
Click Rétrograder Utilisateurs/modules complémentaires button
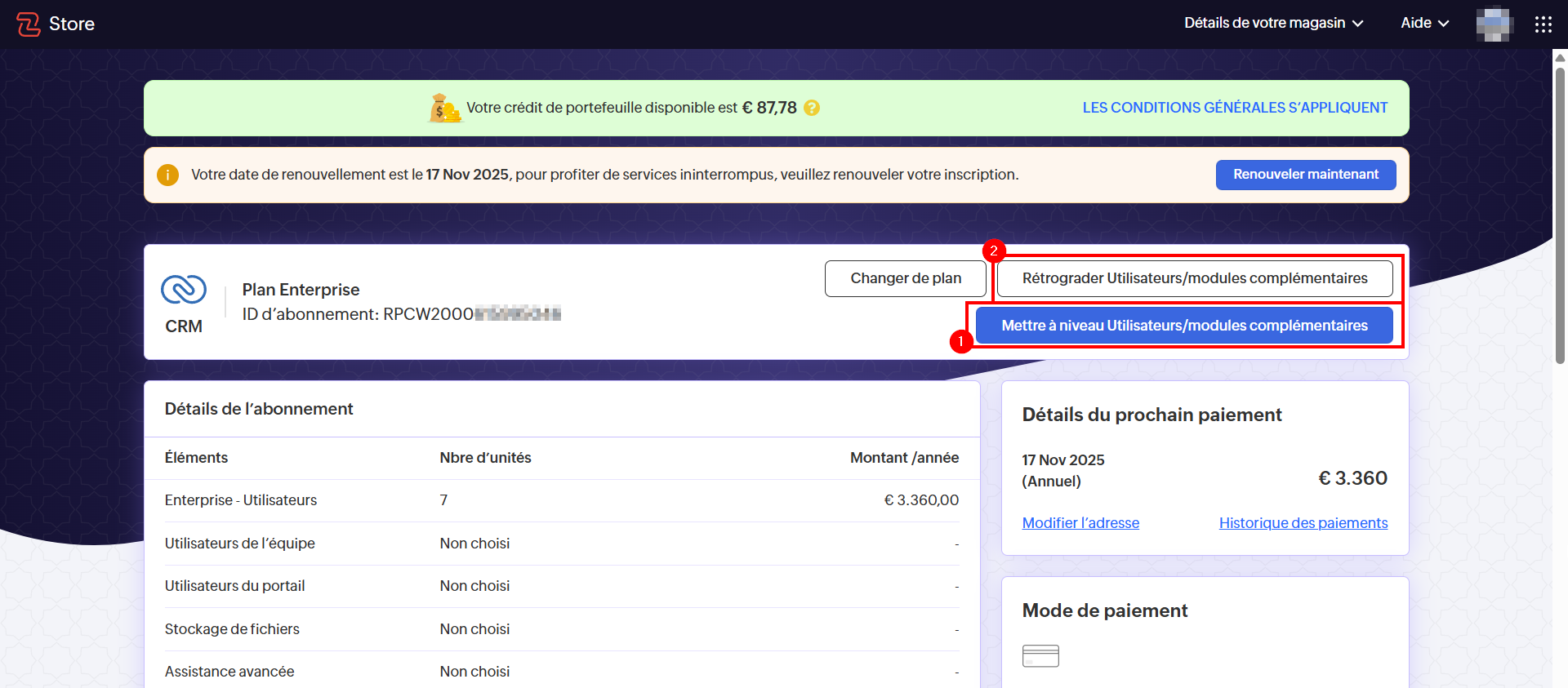(1194, 278)
